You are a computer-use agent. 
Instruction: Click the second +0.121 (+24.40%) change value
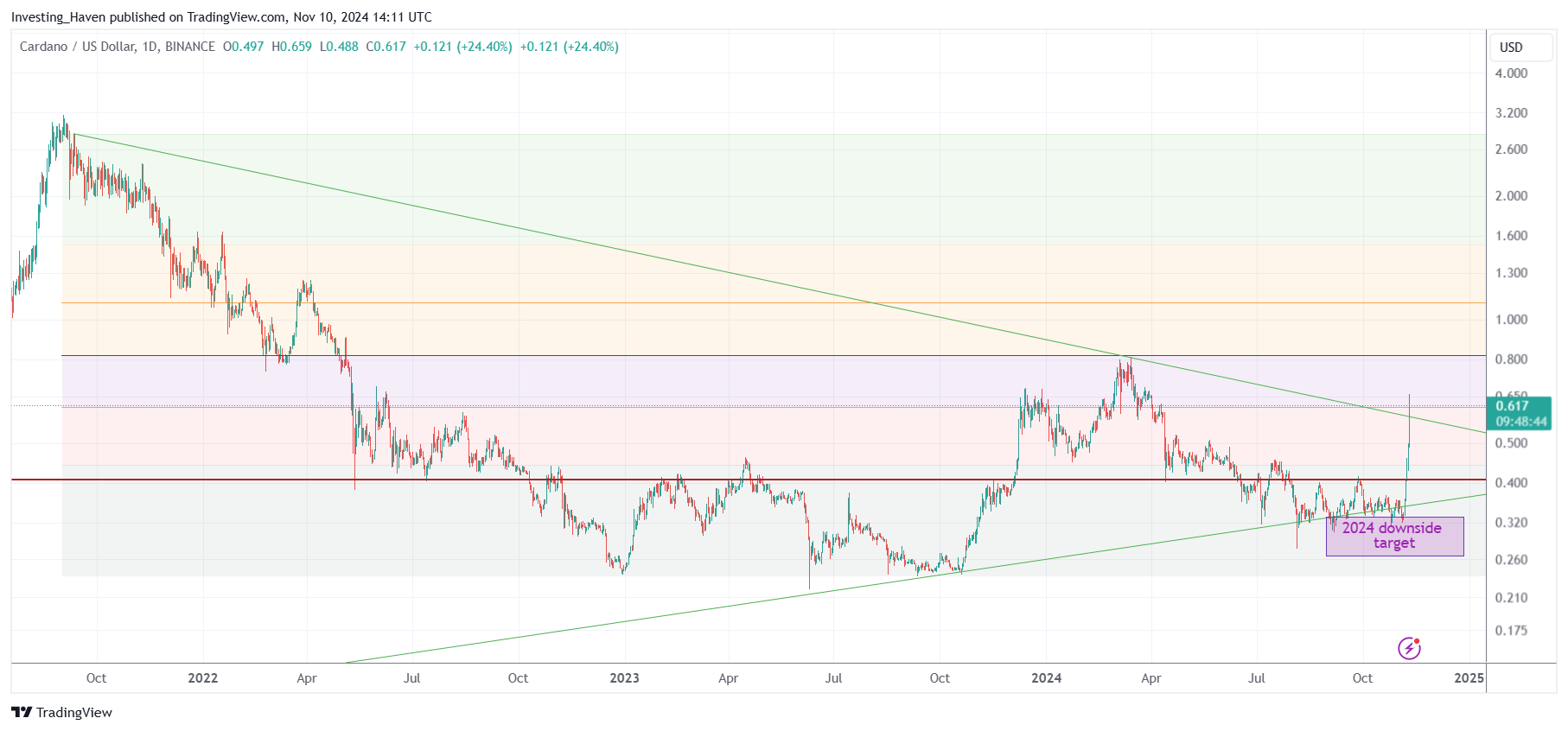pyautogui.click(x=569, y=47)
